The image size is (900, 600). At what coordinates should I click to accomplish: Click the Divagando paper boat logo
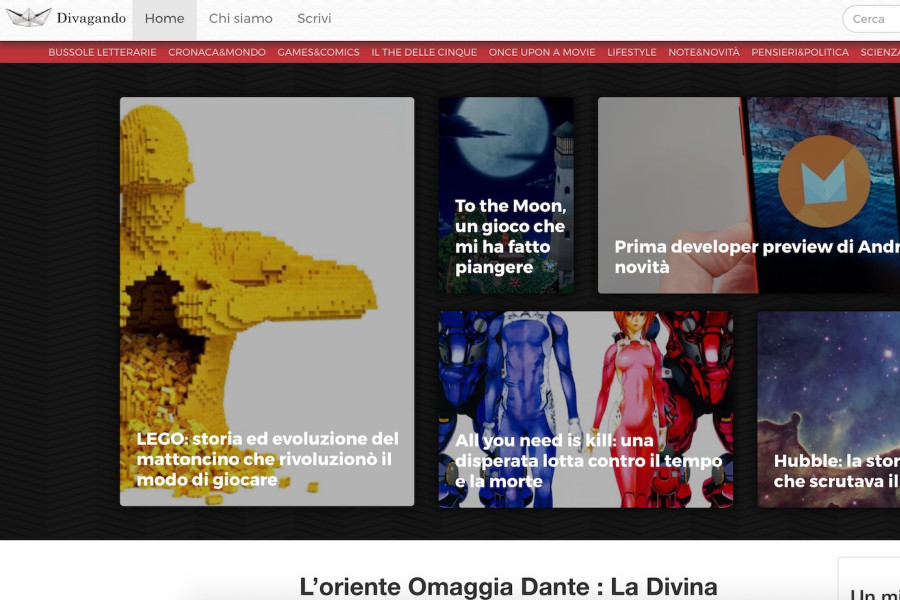[29, 18]
